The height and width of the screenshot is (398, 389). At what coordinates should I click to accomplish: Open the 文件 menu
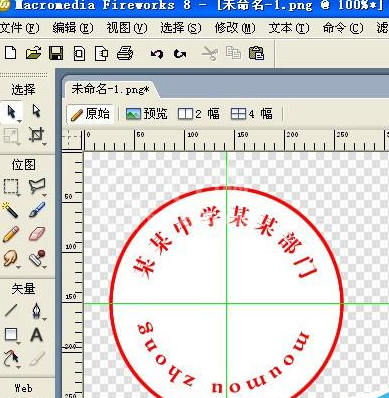click(20, 28)
